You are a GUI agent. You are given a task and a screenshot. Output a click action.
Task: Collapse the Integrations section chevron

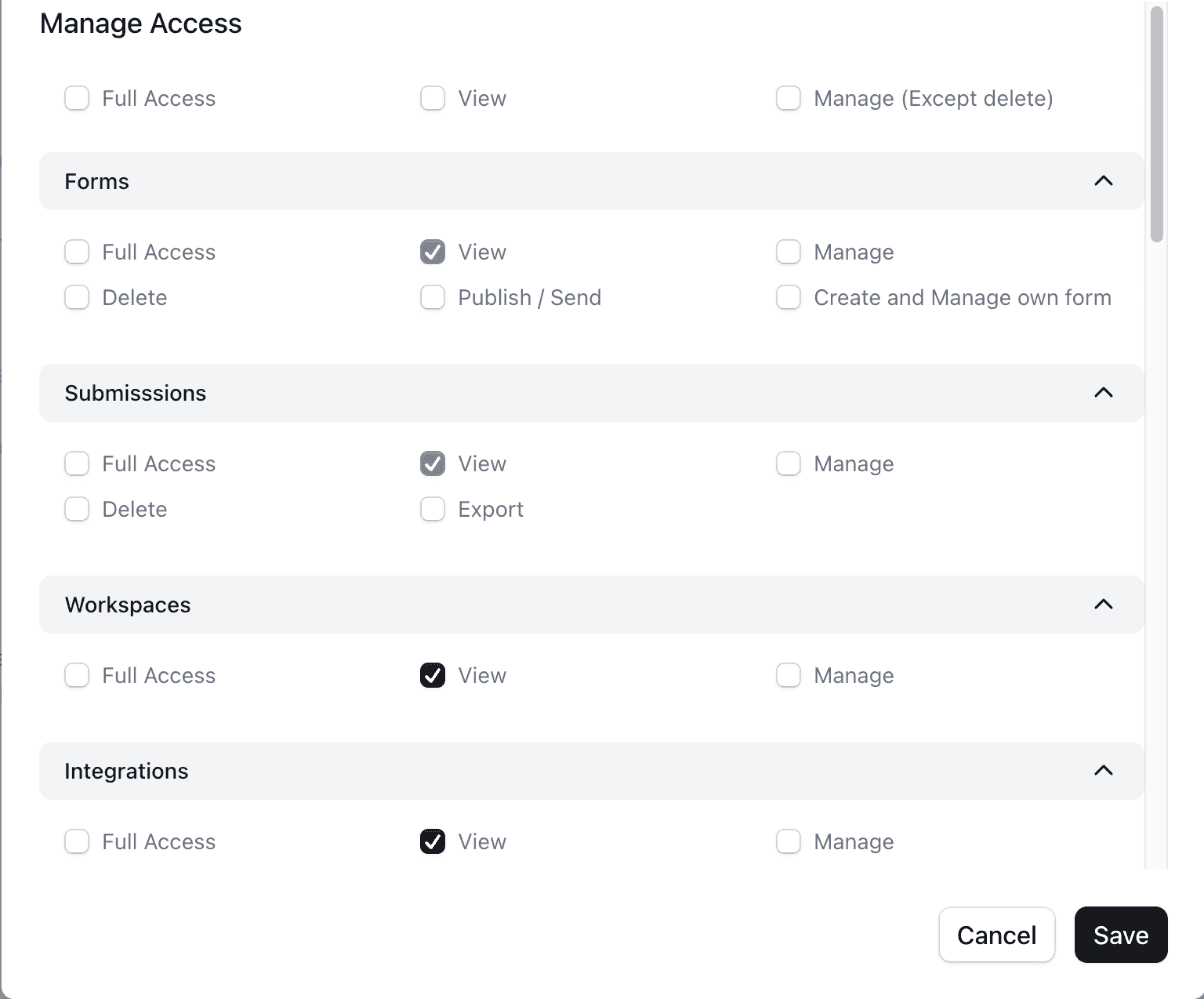[x=1104, y=771]
